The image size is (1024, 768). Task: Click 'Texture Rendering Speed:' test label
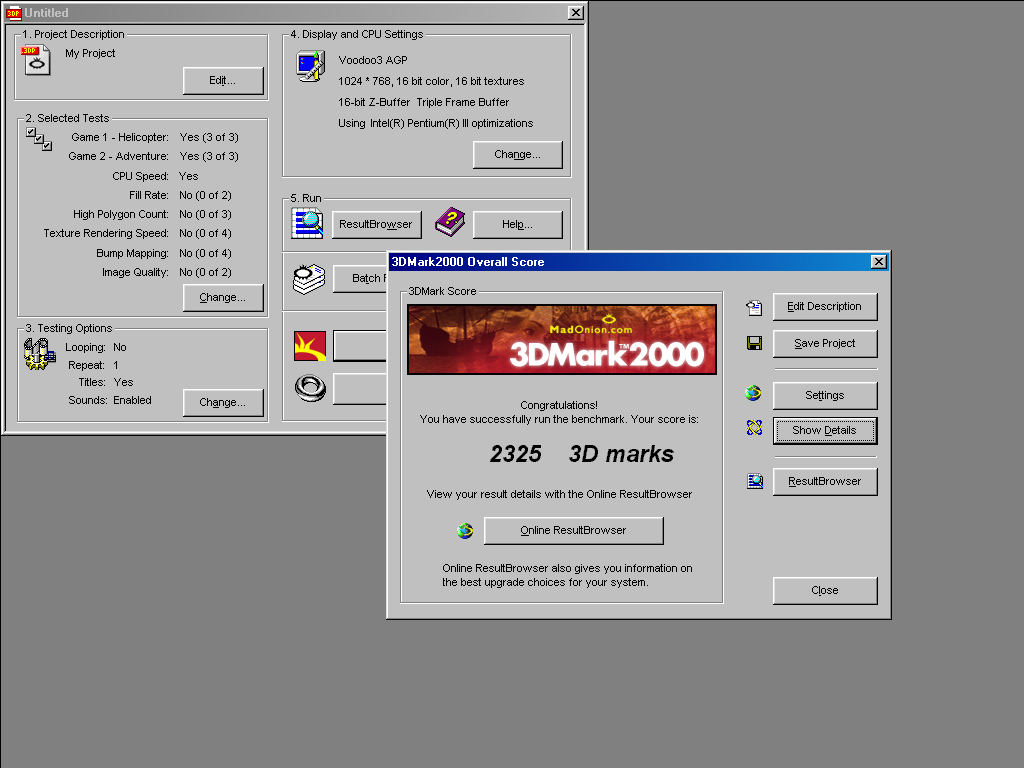(x=106, y=233)
